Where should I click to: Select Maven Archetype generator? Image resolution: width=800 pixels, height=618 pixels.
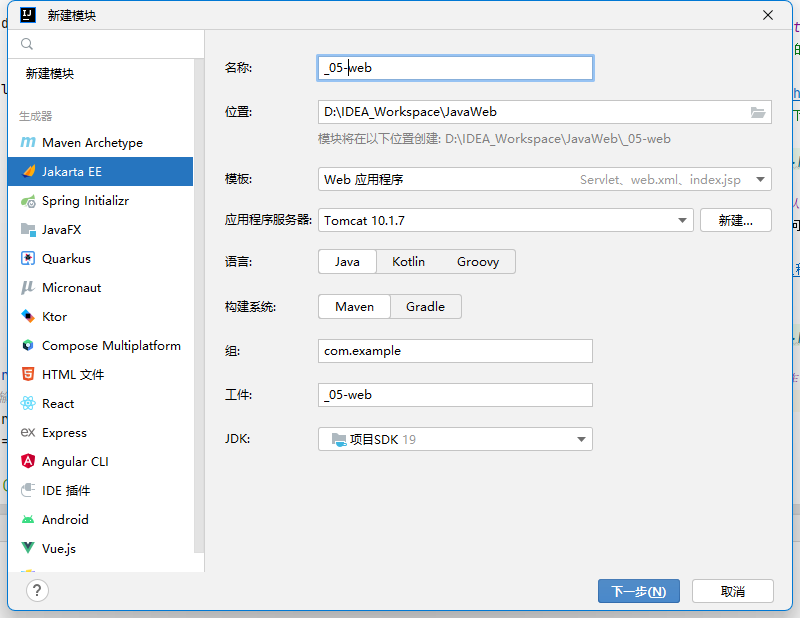(101, 142)
